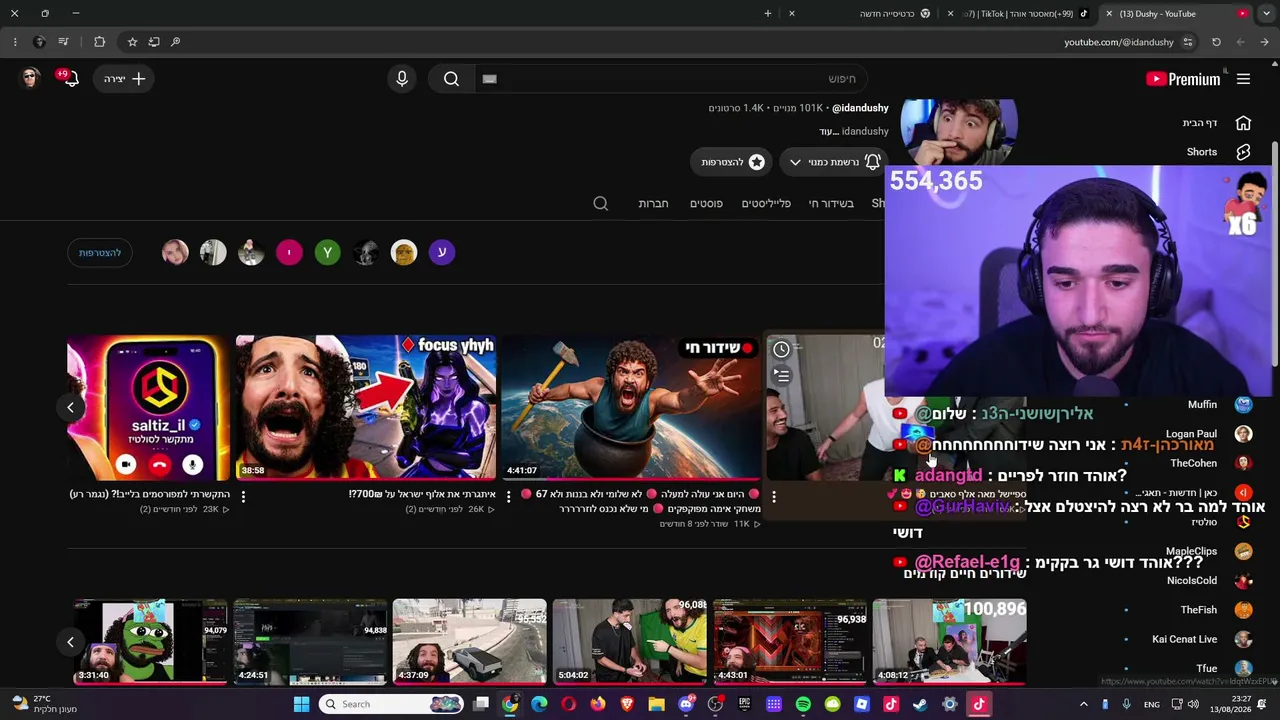Click the magnifier search button beside search box

coord(451,79)
